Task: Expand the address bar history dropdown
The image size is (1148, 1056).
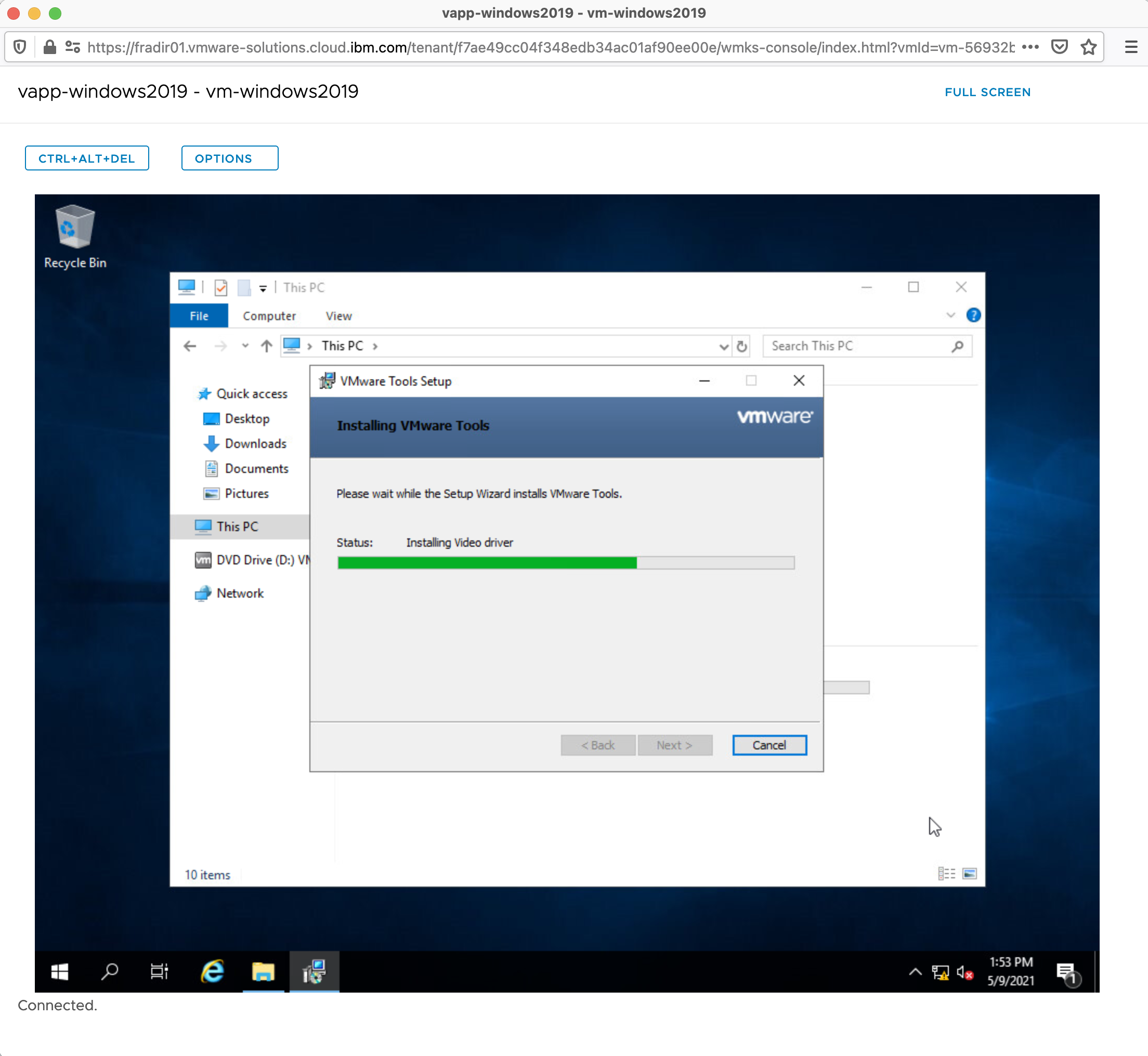Action: point(723,346)
